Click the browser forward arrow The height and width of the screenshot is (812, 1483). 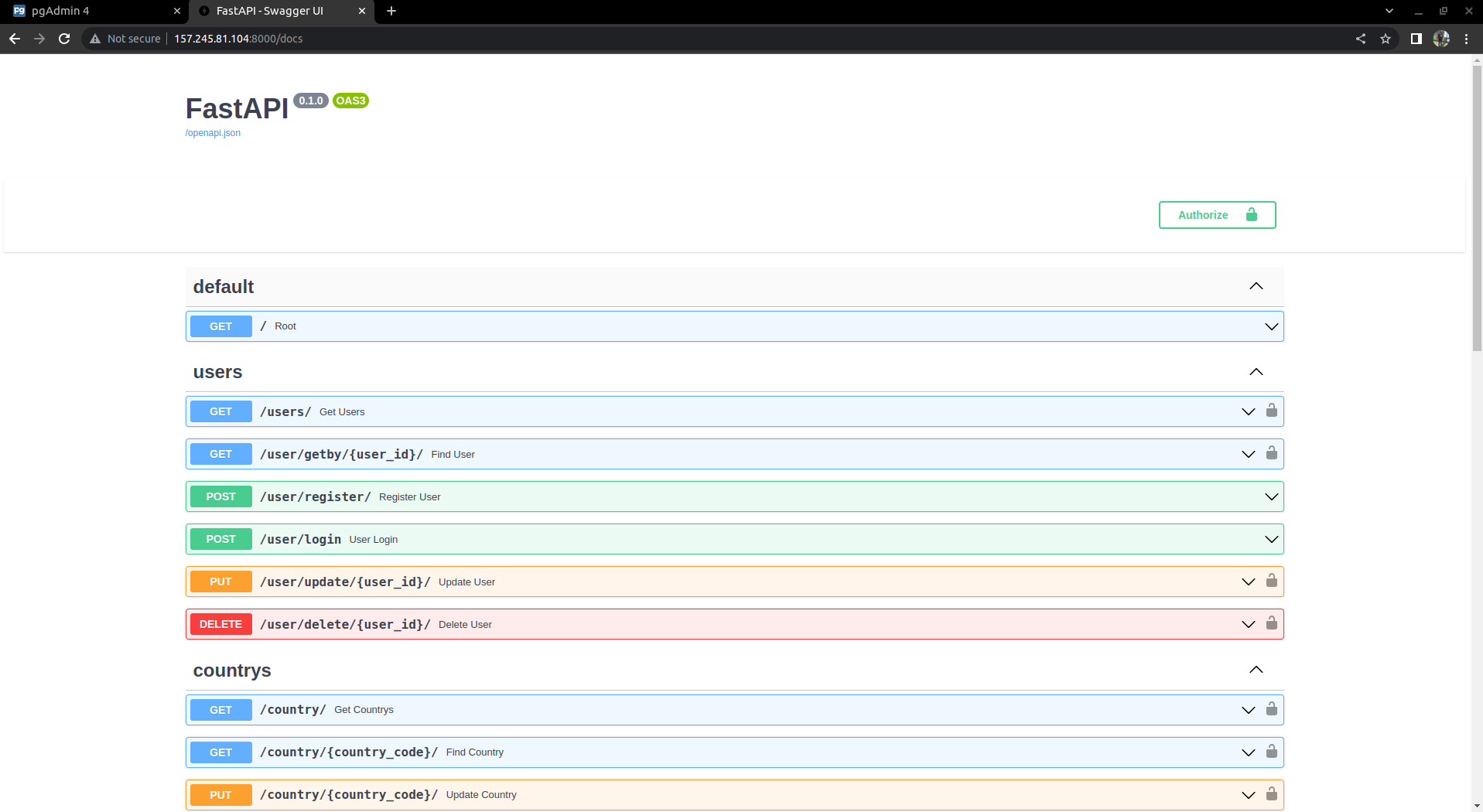tap(39, 39)
